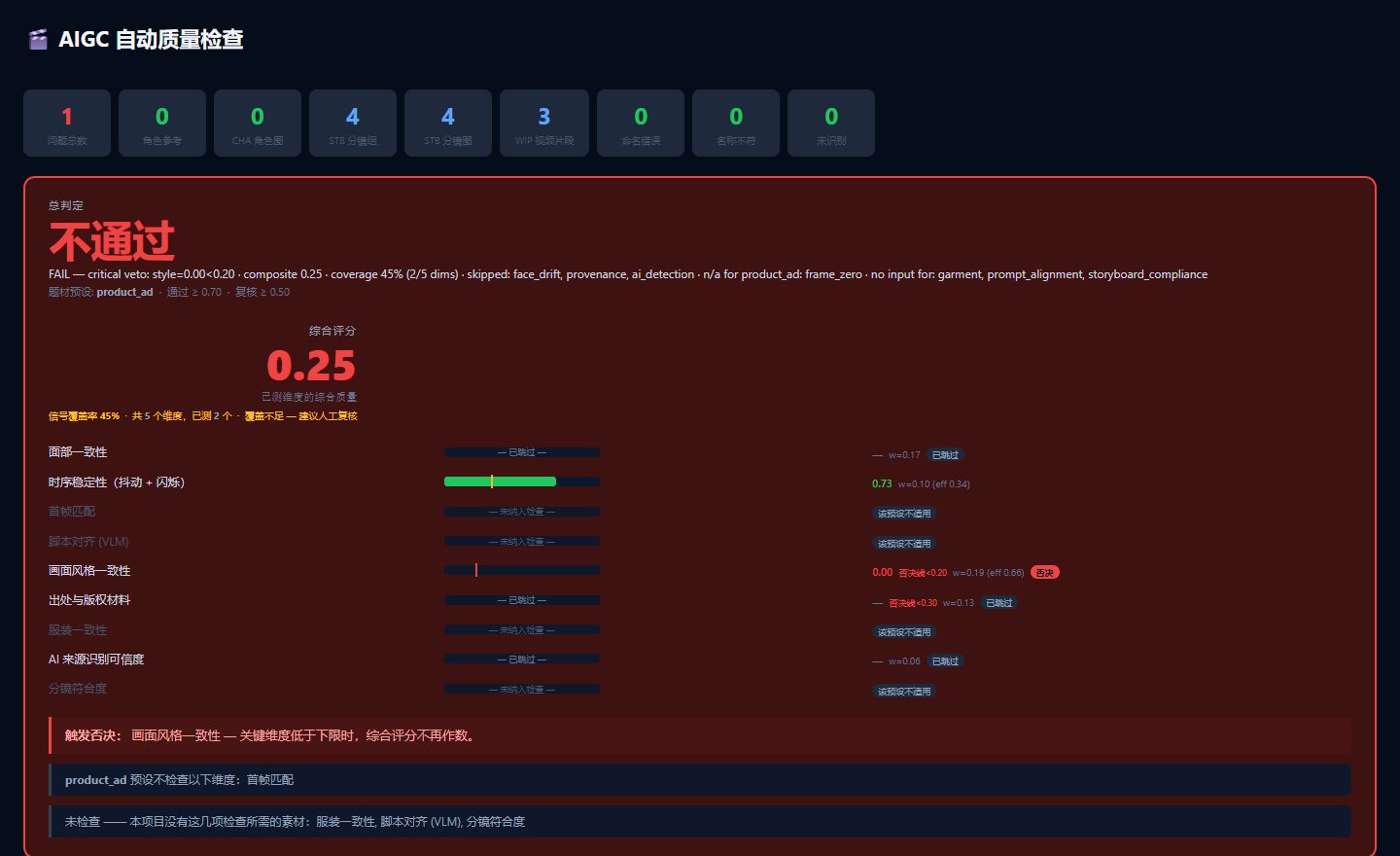Image resolution: width=1400 pixels, height=856 pixels.
Task: Select the CHA 角色图 stat card
Action: [x=258, y=123]
